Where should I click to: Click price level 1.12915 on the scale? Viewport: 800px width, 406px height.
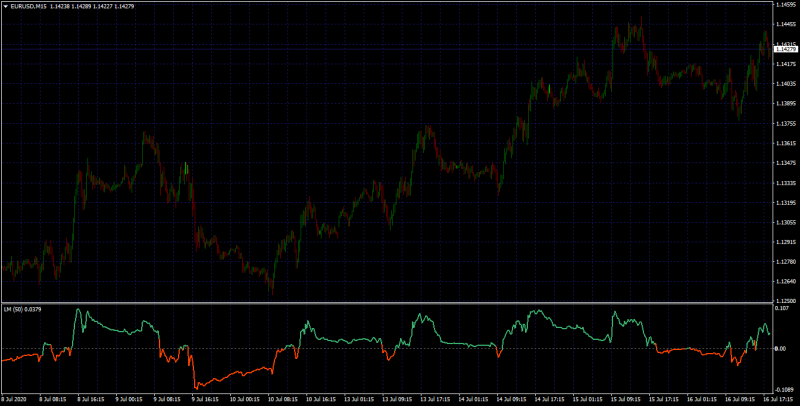tap(786, 242)
